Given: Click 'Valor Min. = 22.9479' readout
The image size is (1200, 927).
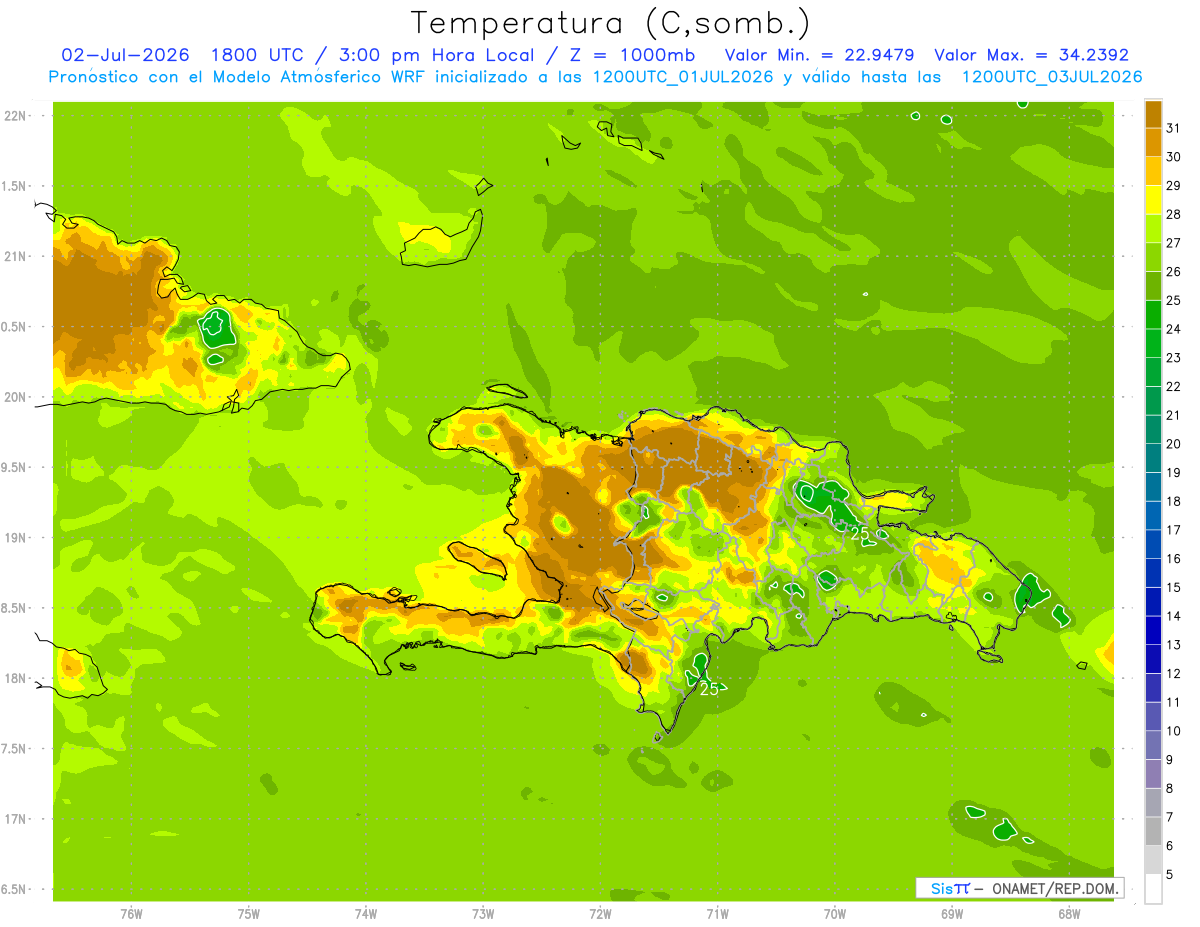Looking at the screenshot, I should (819, 55).
